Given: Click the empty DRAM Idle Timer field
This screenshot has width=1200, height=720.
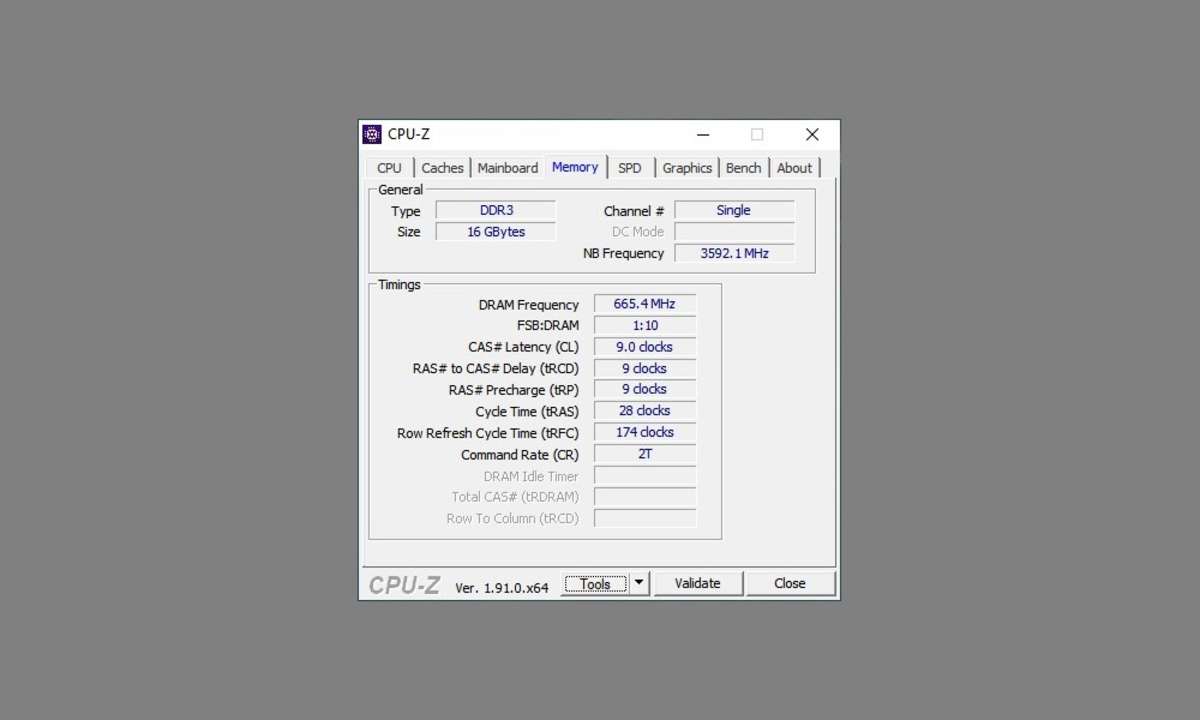Looking at the screenshot, I should [x=645, y=476].
